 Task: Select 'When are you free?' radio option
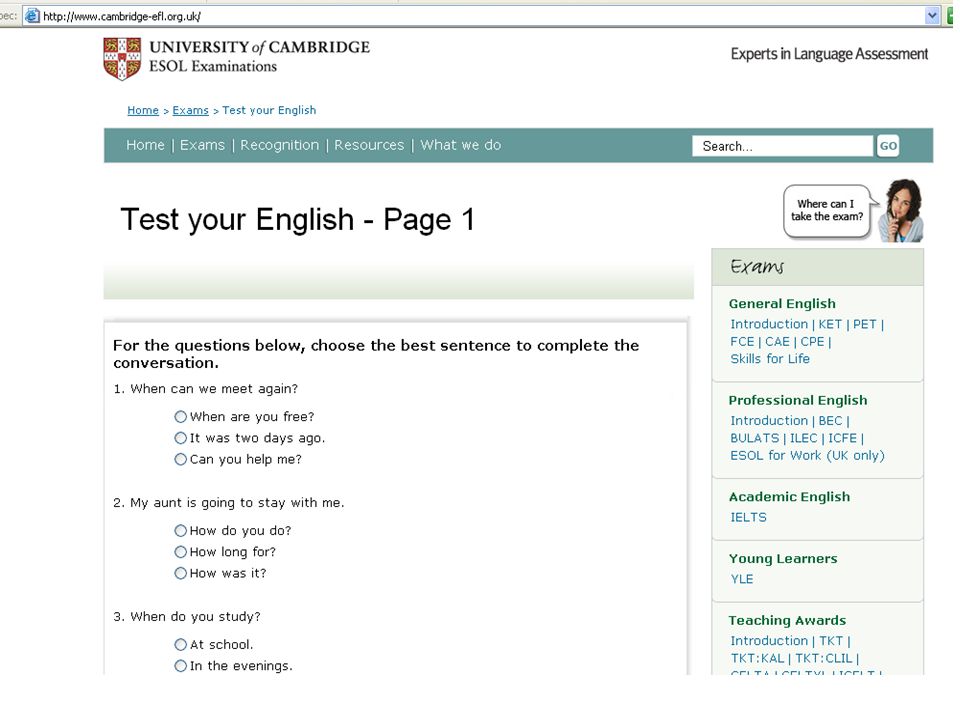tap(180, 417)
